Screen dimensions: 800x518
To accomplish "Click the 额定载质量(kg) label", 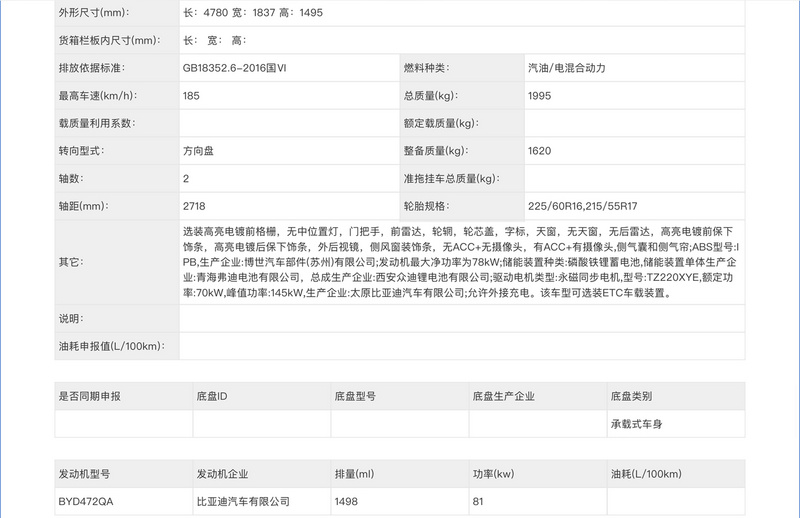I will 441,123.
